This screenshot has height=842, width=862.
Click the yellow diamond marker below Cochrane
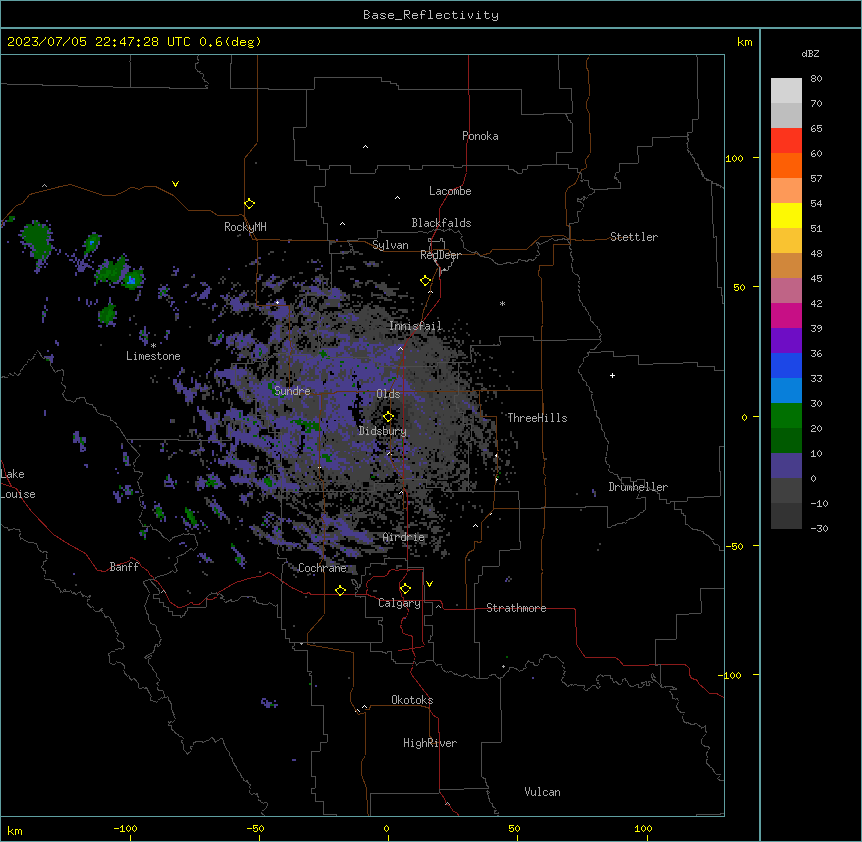(x=340, y=590)
